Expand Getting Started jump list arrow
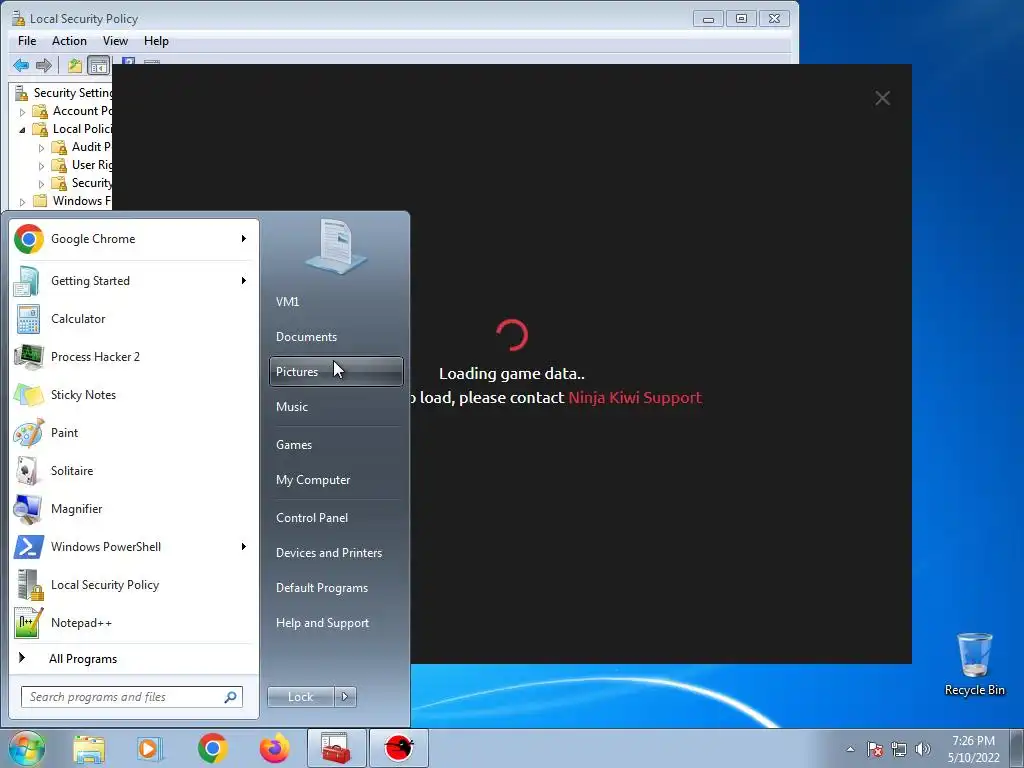 [x=244, y=281]
